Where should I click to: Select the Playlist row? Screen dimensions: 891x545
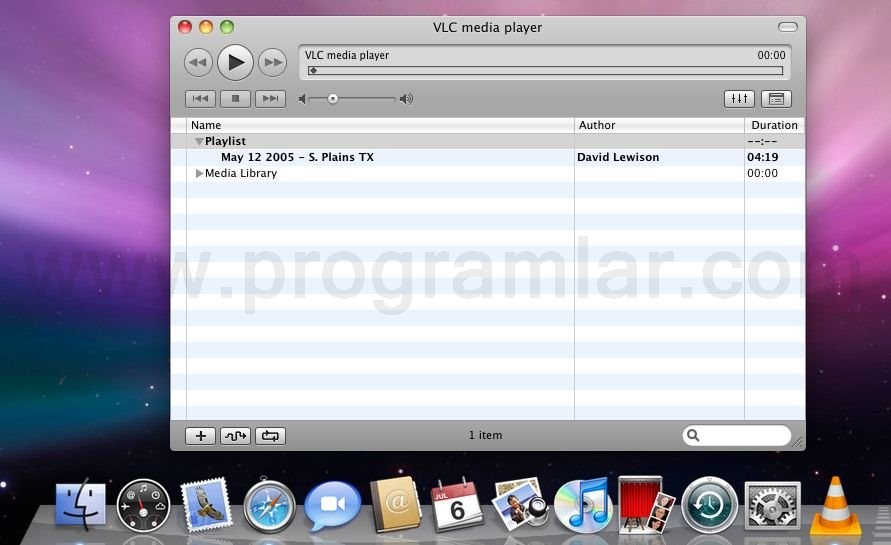pyautogui.click(x=488, y=141)
